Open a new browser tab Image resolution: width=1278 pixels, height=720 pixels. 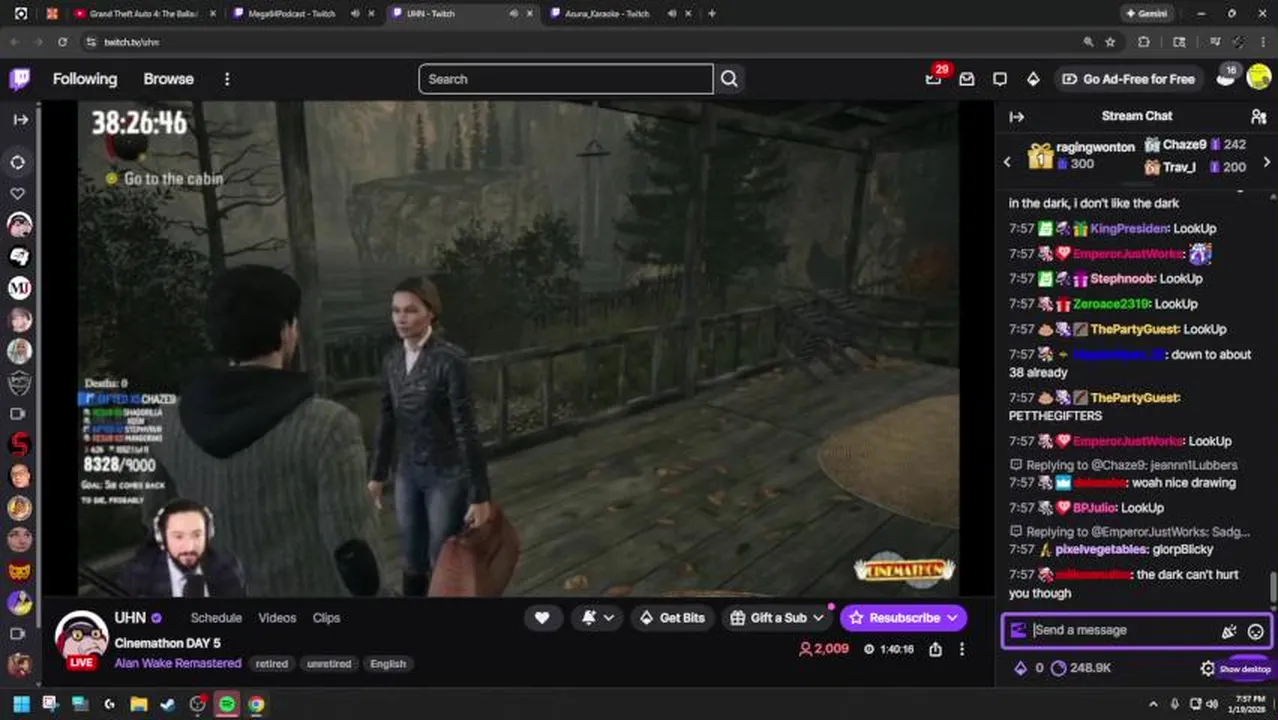click(x=712, y=14)
